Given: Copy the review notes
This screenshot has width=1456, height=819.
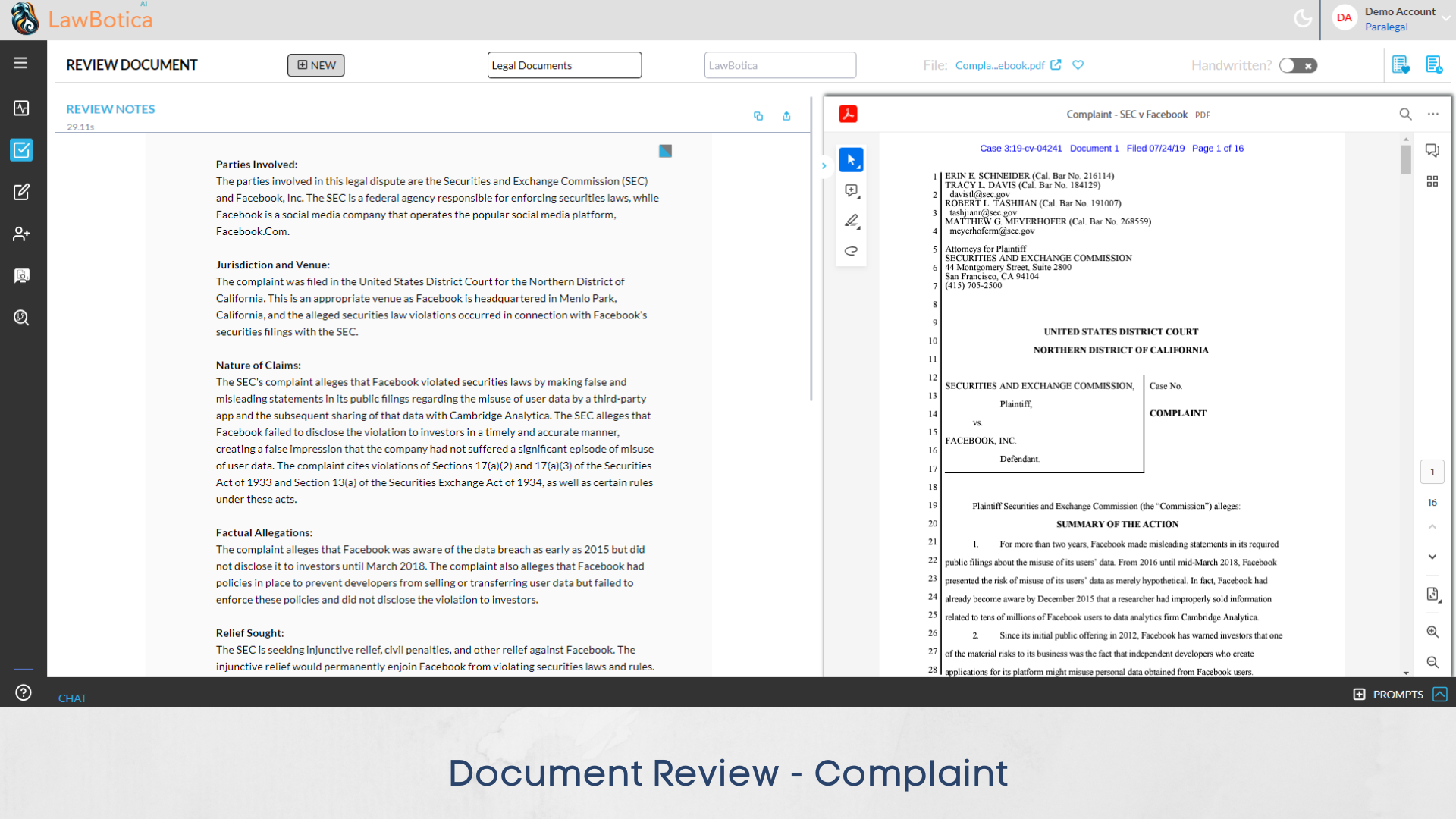Looking at the screenshot, I should pyautogui.click(x=758, y=116).
